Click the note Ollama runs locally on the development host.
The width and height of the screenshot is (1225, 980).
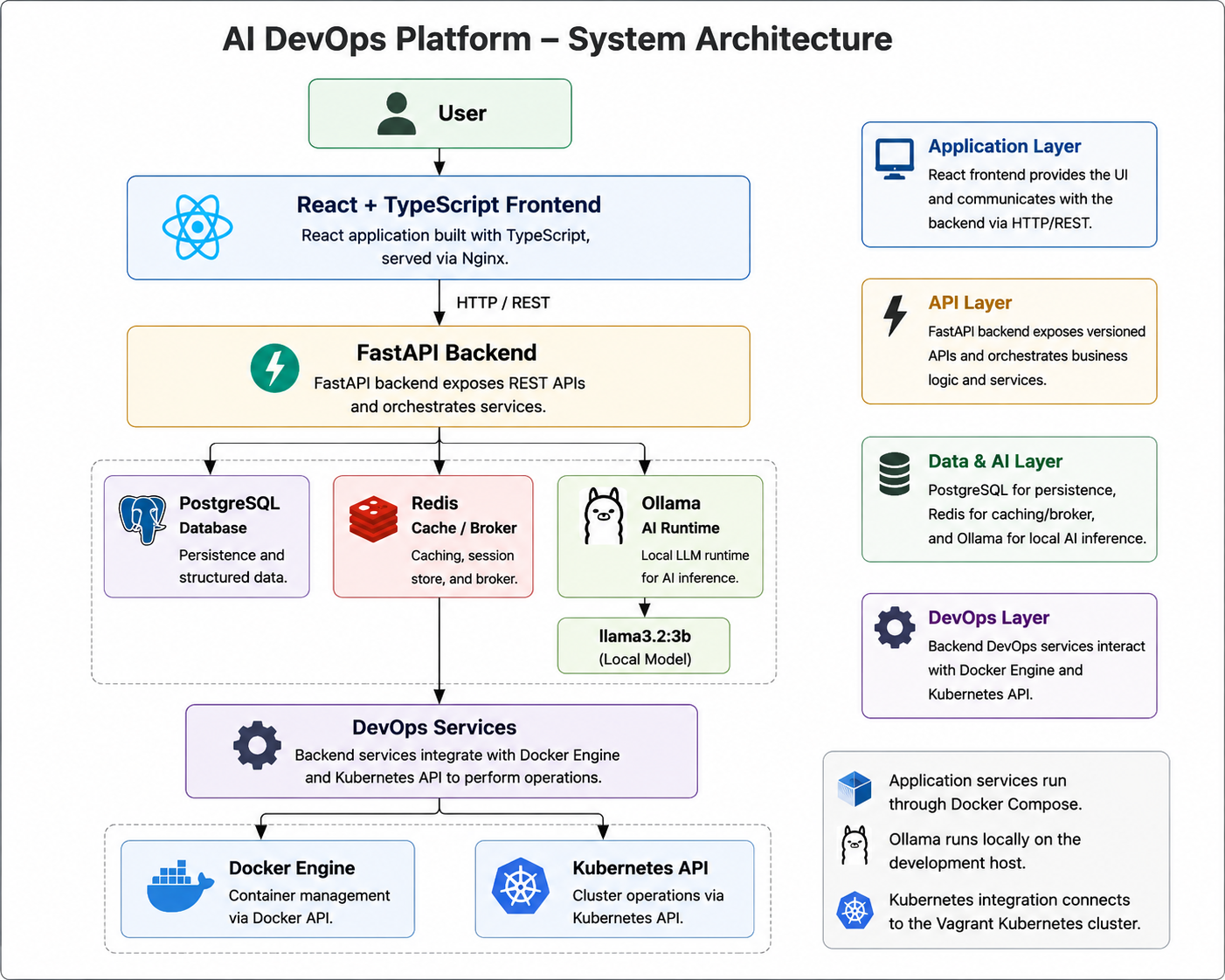pos(985,851)
